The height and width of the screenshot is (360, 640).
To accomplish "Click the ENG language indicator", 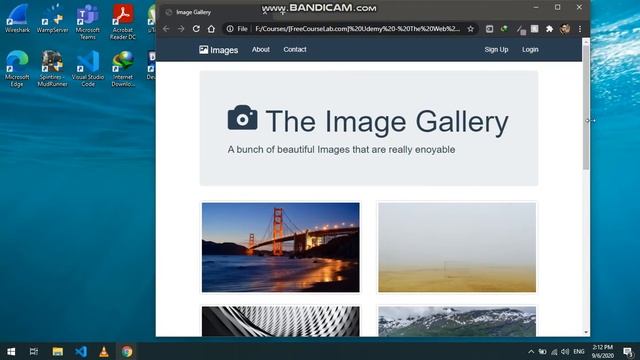I will (x=579, y=351).
